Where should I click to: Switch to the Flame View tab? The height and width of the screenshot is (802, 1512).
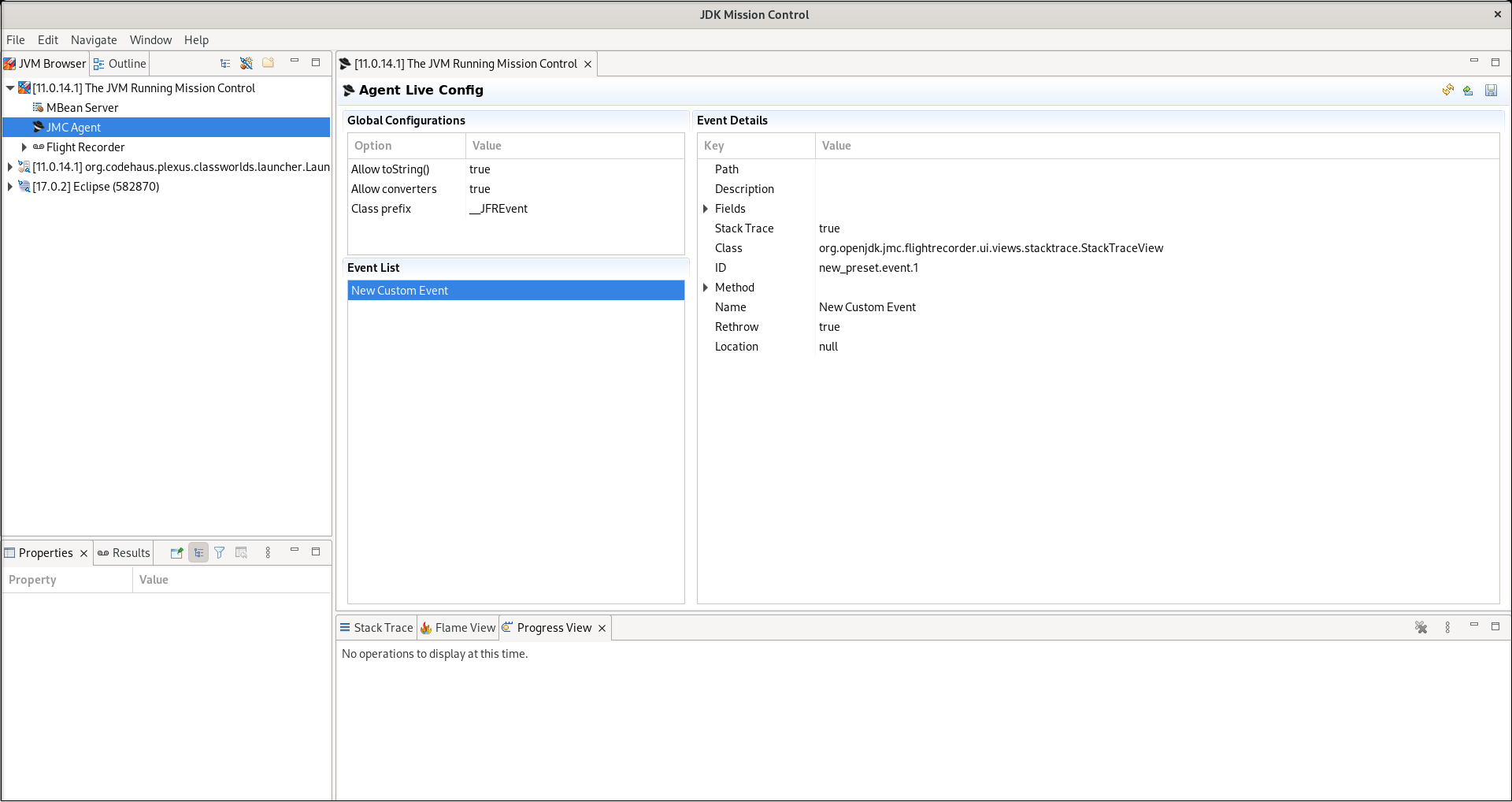click(458, 628)
